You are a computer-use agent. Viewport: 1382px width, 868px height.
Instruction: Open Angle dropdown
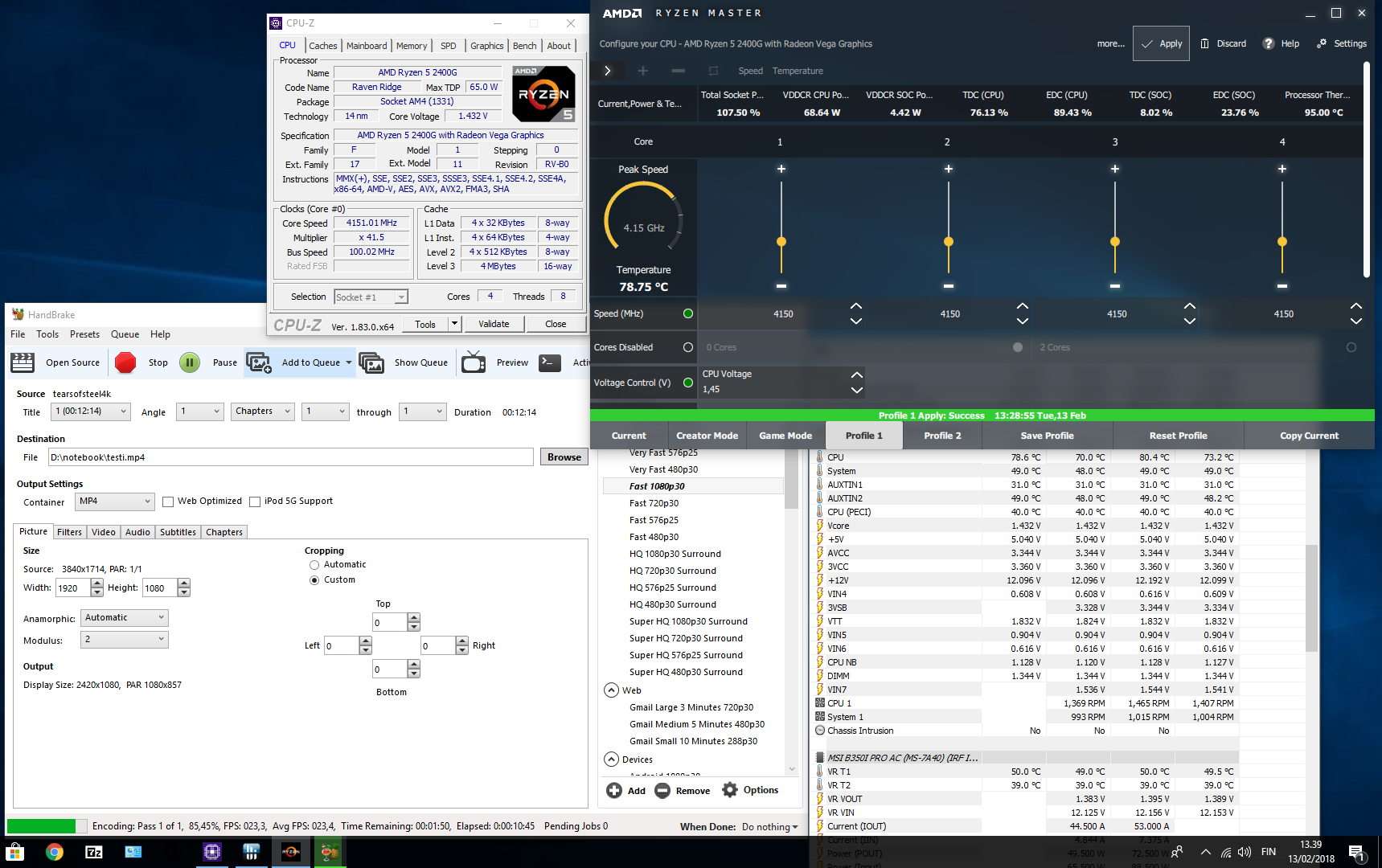click(200, 411)
